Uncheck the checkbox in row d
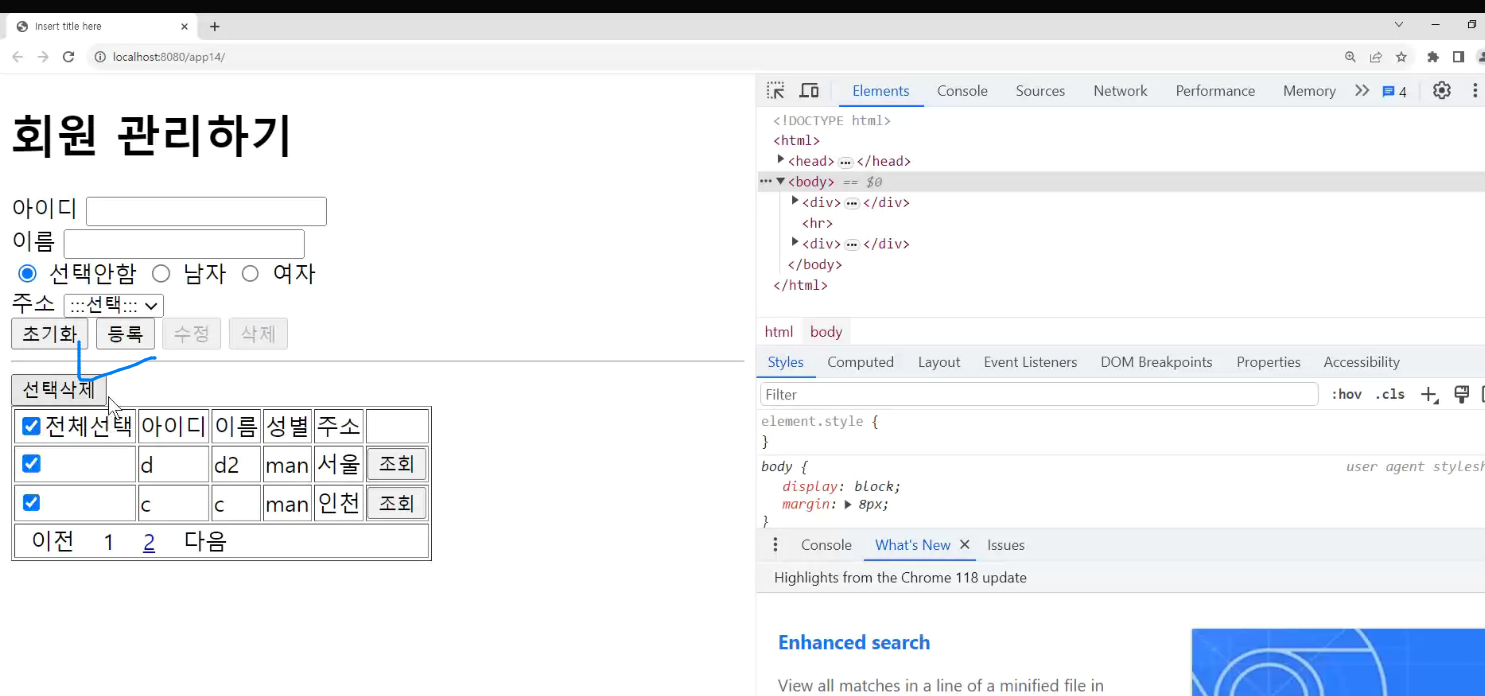The width and height of the screenshot is (1485, 696). [x=31, y=464]
